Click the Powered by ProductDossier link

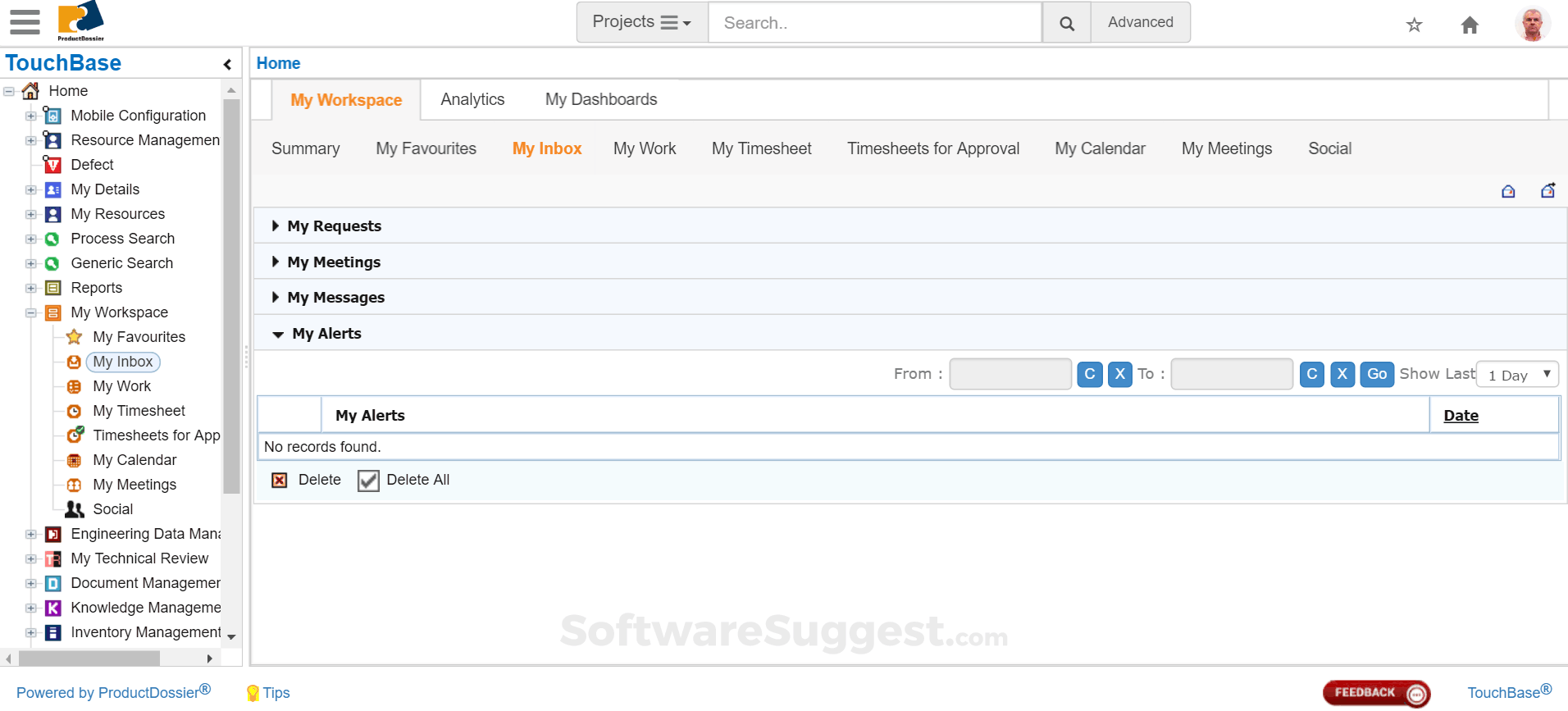[113, 692]
